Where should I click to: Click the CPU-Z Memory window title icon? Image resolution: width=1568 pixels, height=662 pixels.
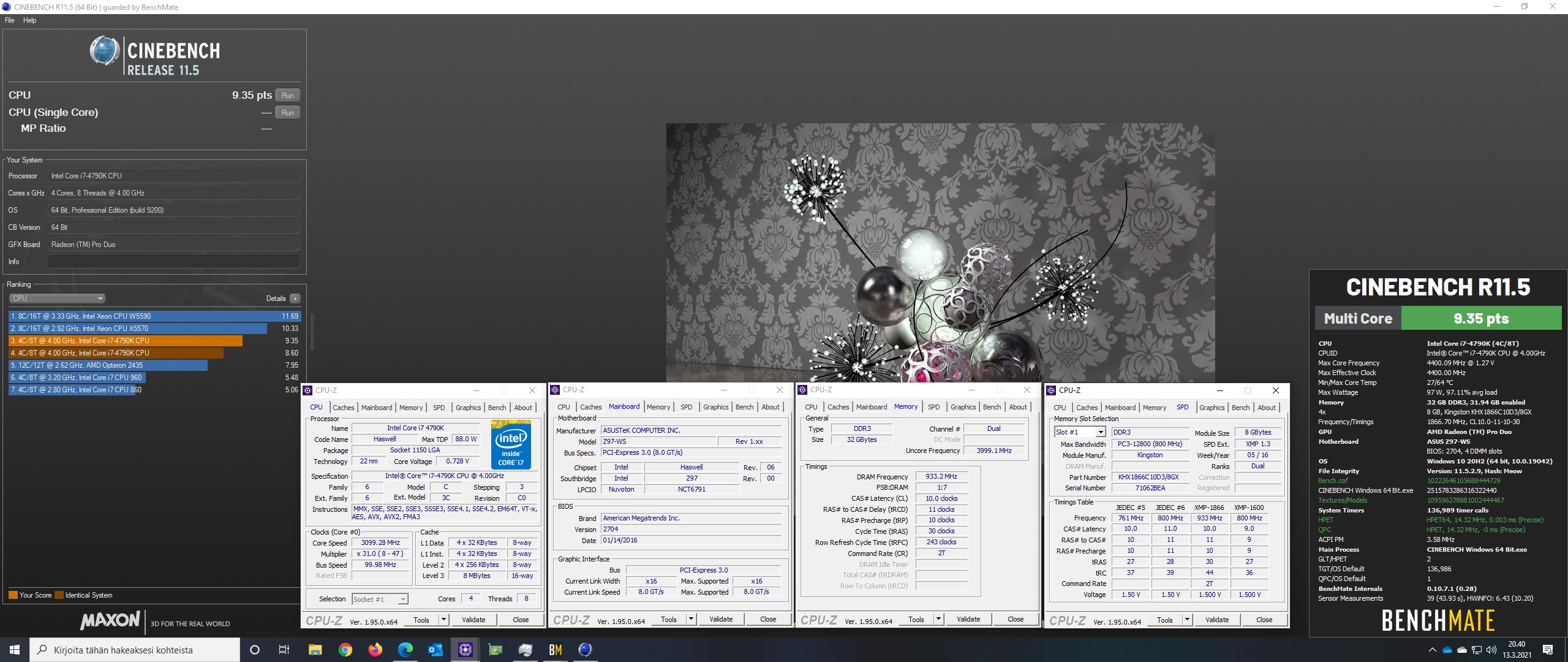[x=803, y=390]
